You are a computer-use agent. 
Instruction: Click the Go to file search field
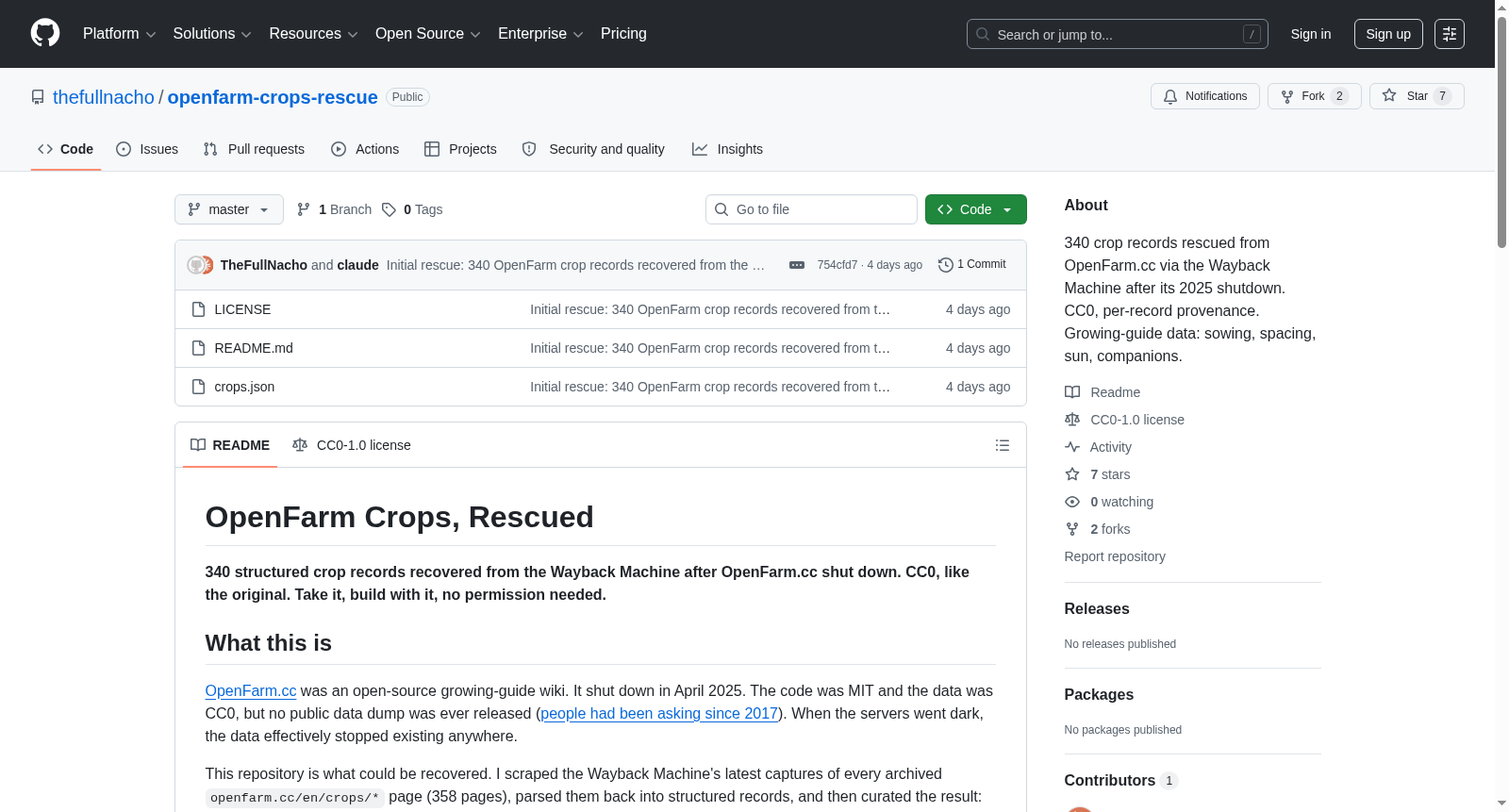click(811, 209)
